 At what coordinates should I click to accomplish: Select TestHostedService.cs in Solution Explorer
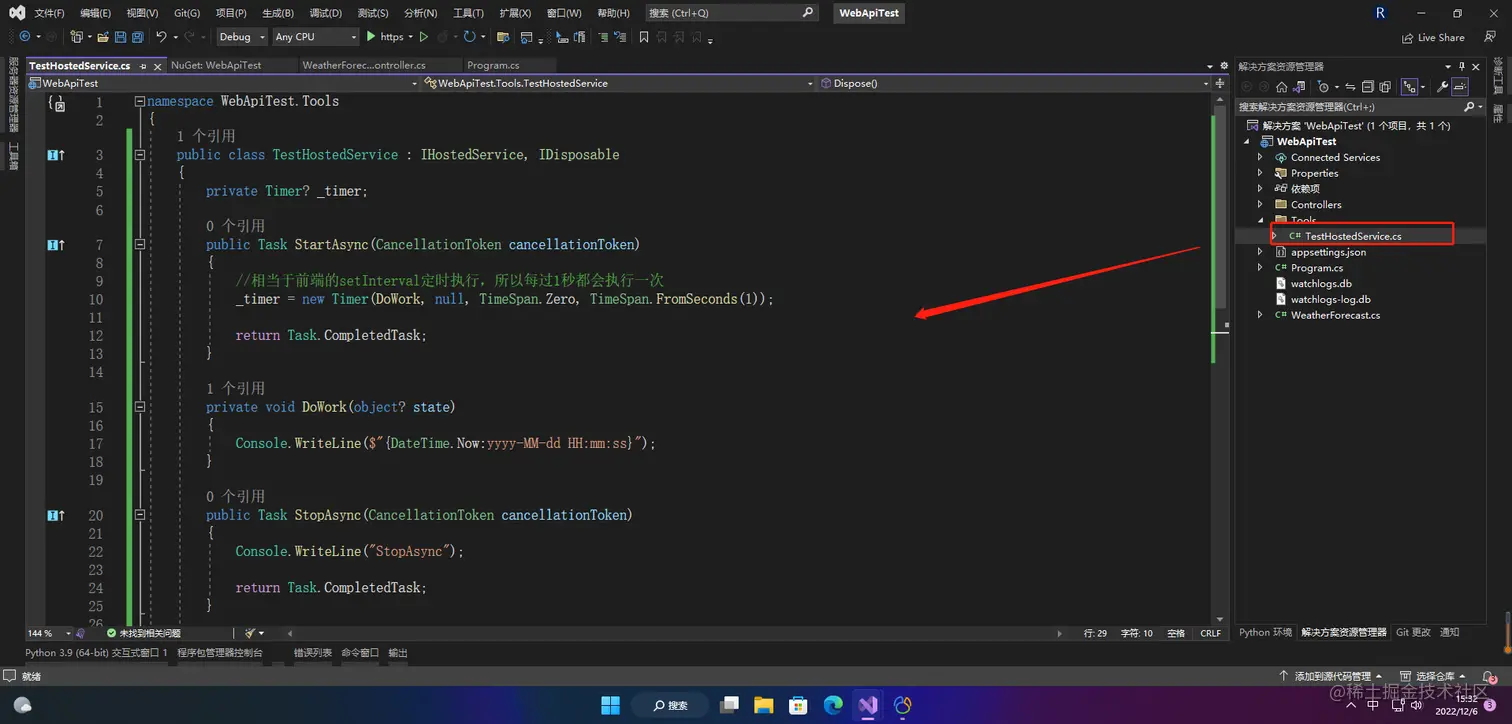[x=1352, y=236]
